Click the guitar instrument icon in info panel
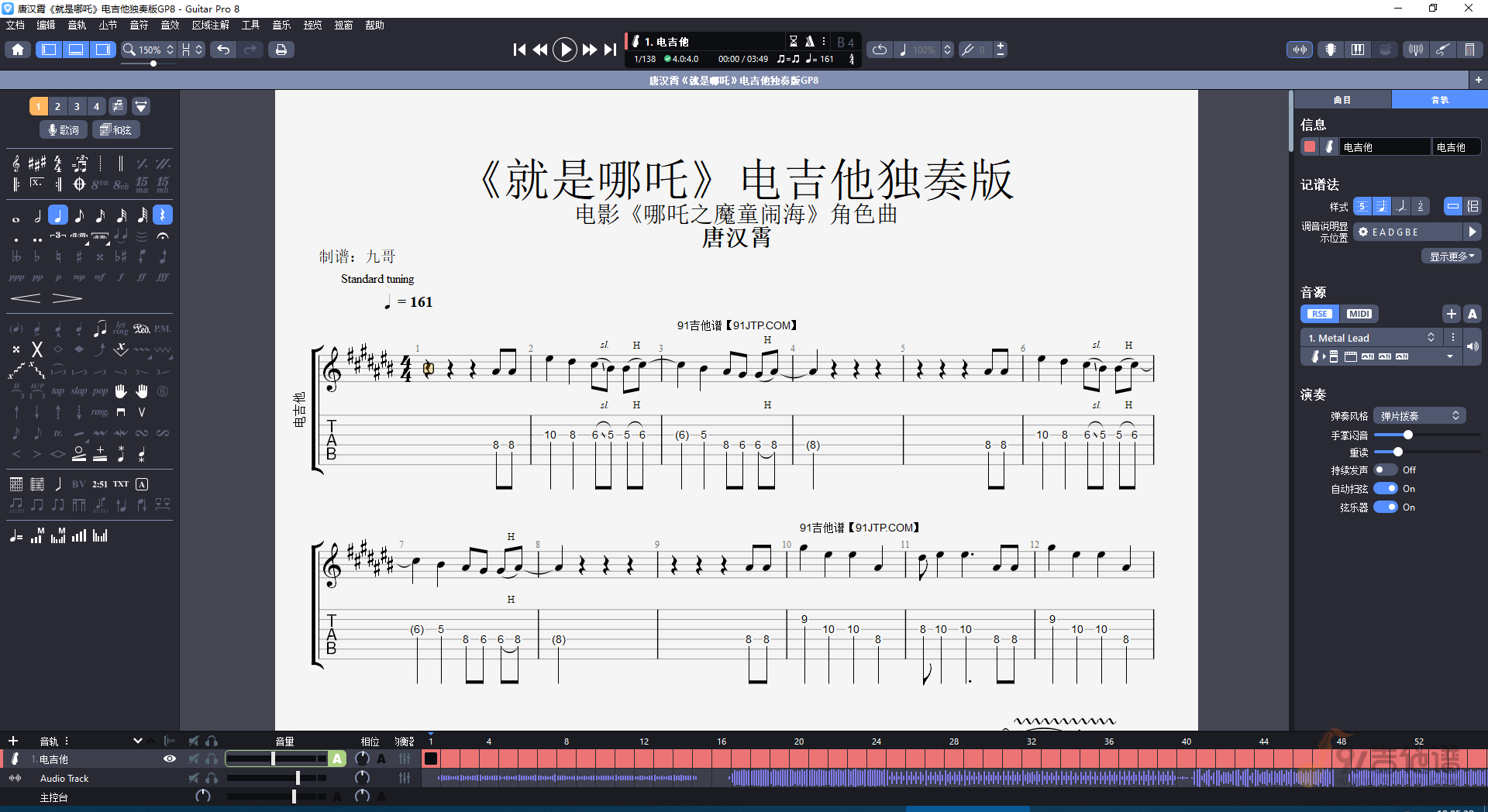The height and width of the screenshot is (812, 1488). [x=1329, y=146]
